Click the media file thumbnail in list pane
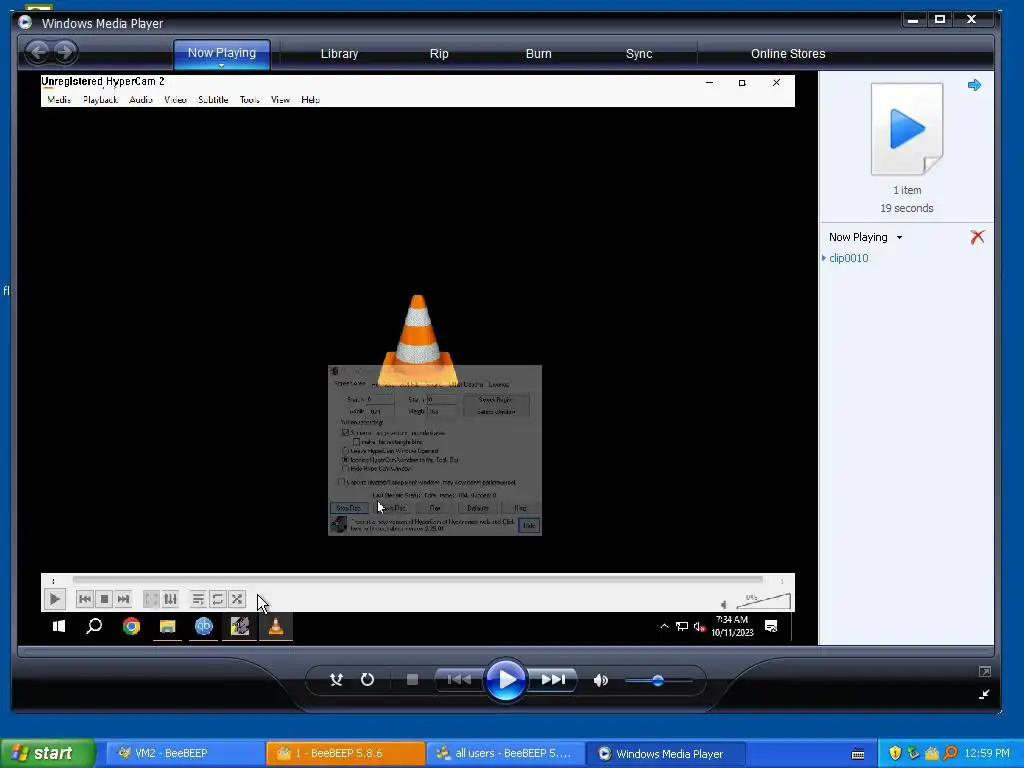The width and height of the screenshot is (1024, 768). [x=907, y=129]
